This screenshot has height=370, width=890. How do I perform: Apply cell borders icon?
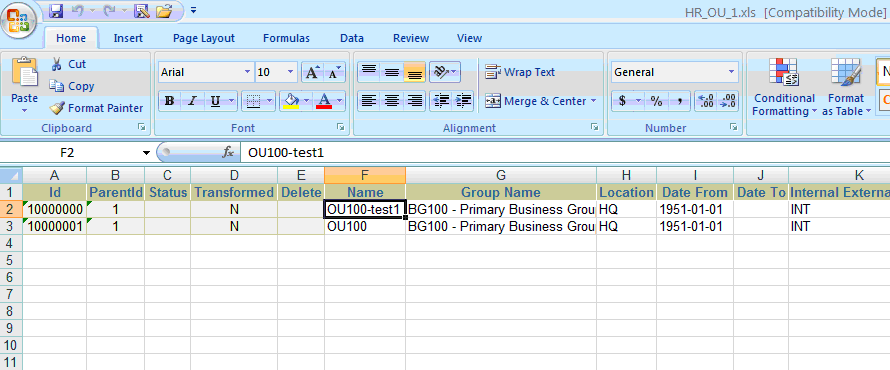point(254,102)
